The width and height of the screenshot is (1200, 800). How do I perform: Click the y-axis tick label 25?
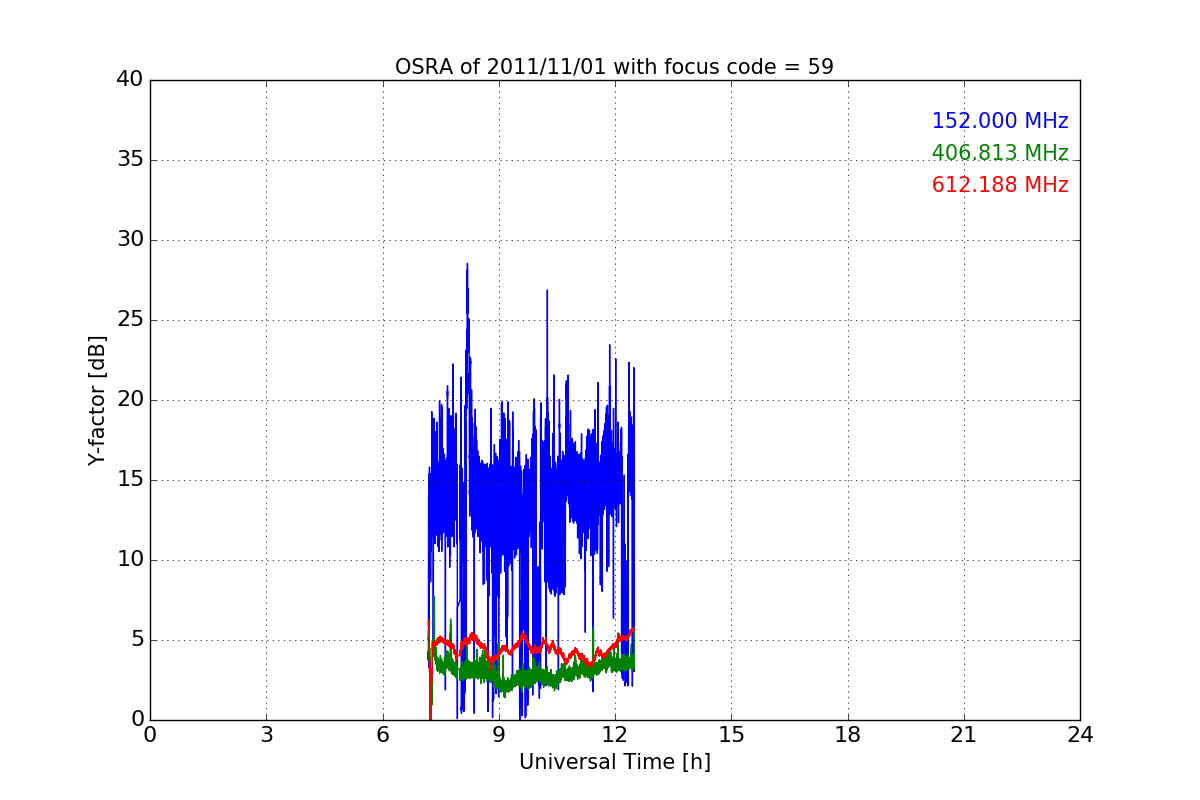click(130, 320)
